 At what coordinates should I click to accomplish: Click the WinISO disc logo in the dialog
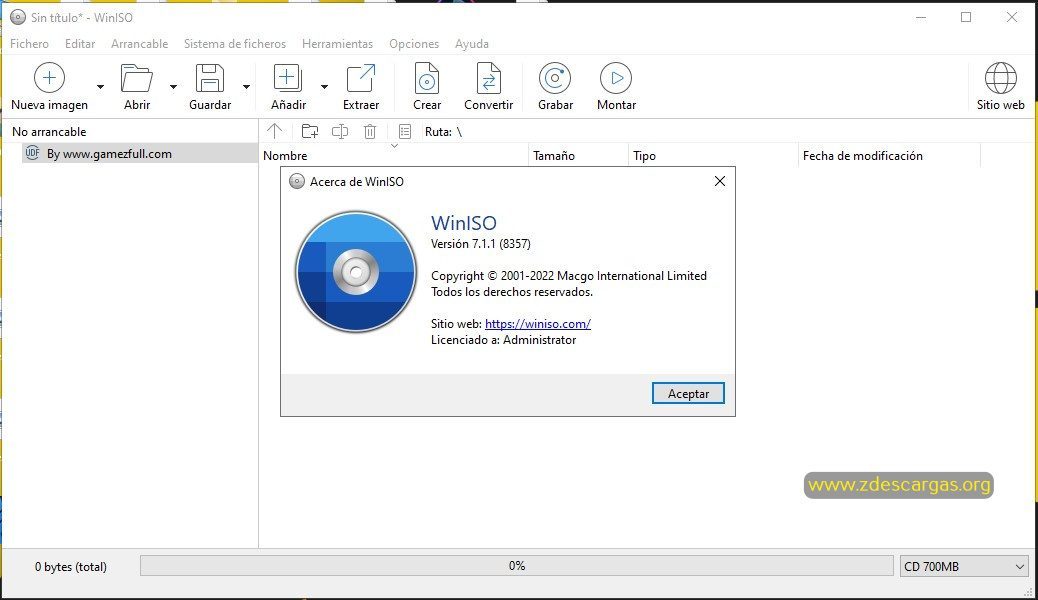356,272
